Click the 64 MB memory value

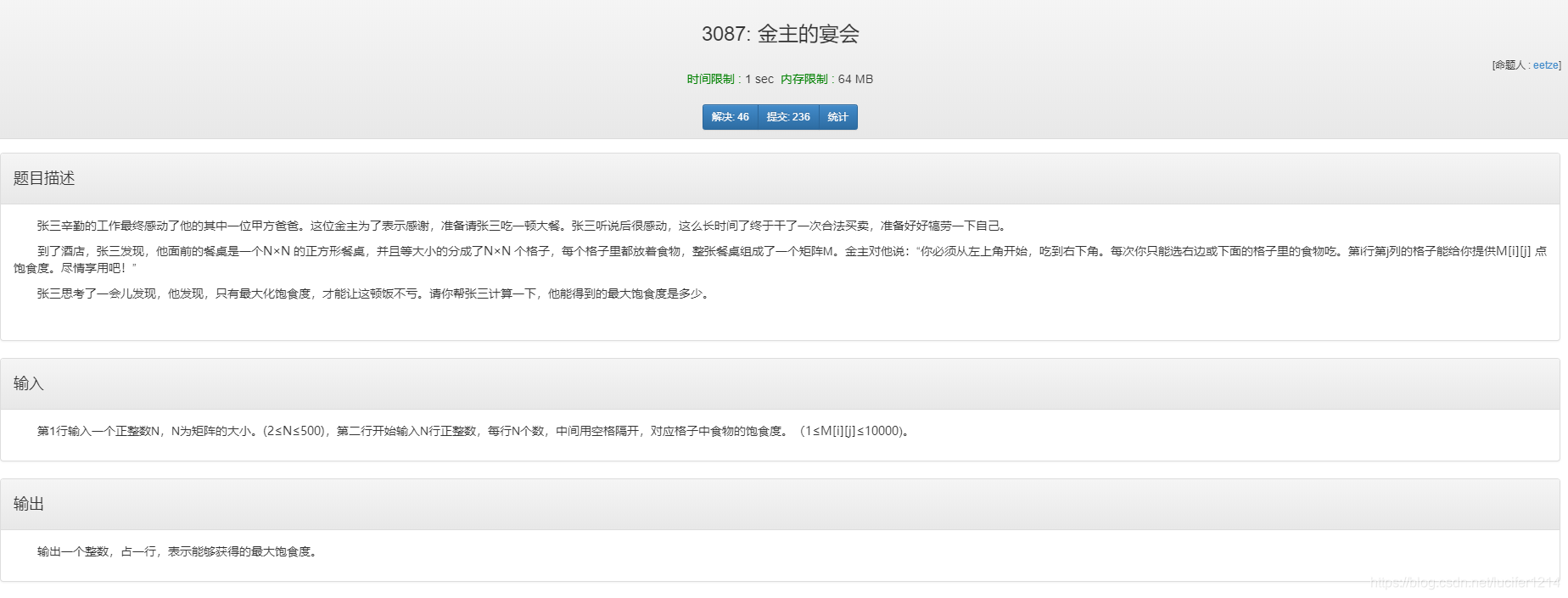click(x=855, y=79)
